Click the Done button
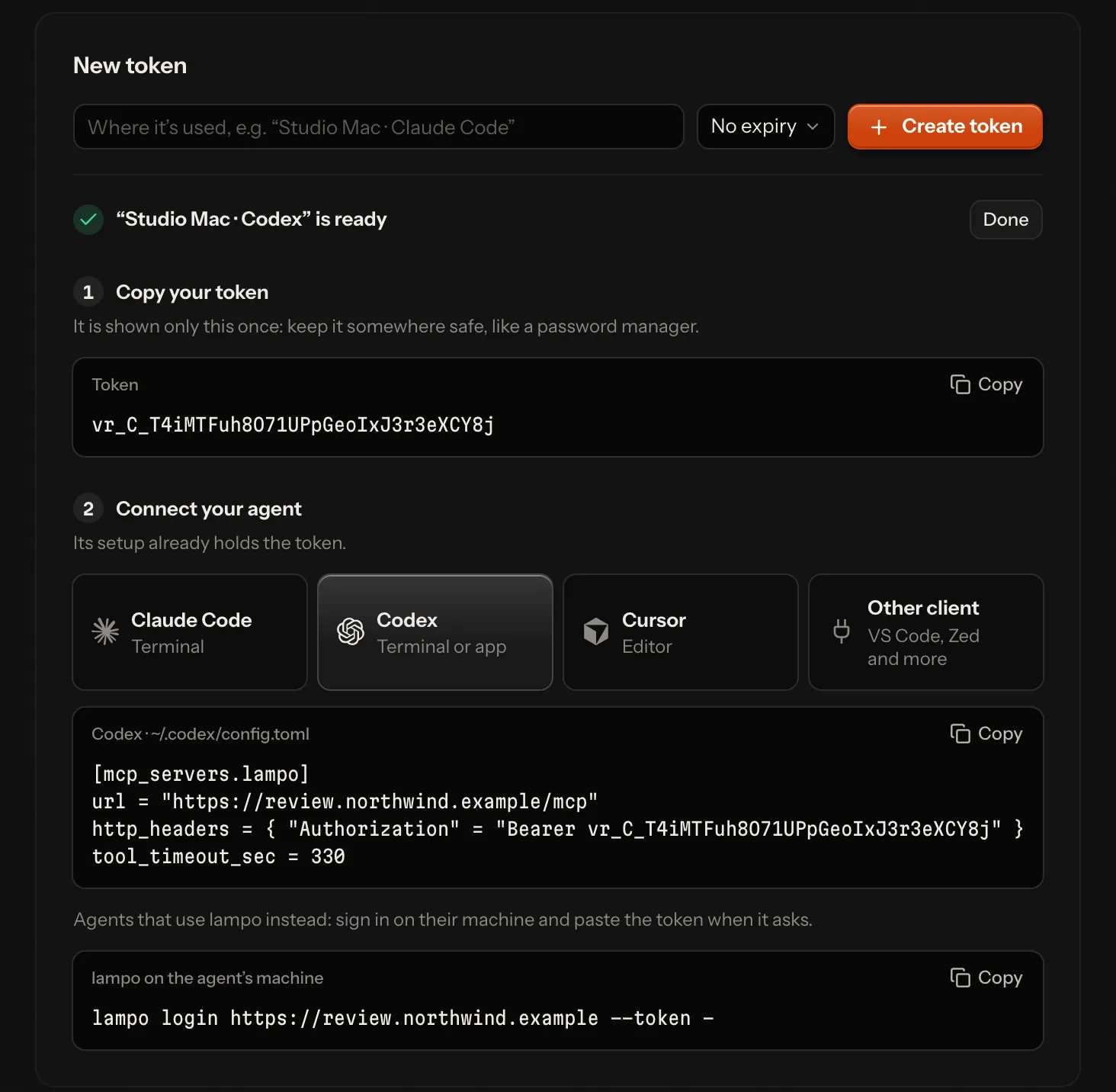This screenshot has height=1092, width=1116. point(1005,220)
